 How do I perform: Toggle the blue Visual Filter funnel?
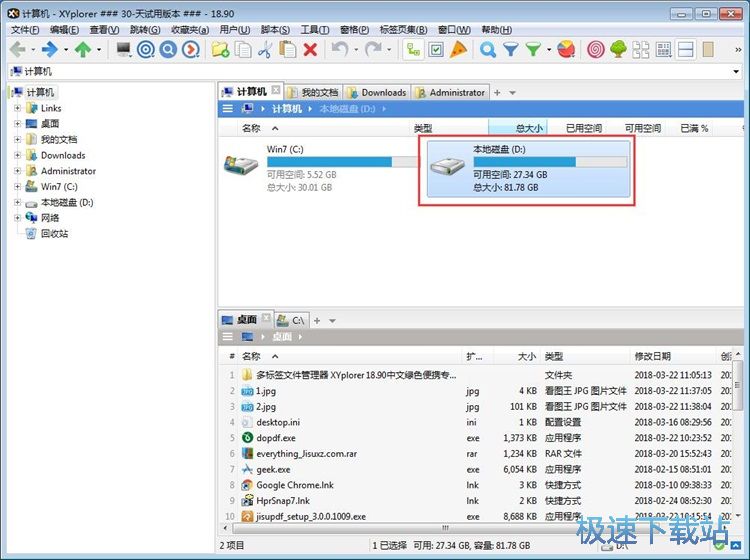coord(510,49)
